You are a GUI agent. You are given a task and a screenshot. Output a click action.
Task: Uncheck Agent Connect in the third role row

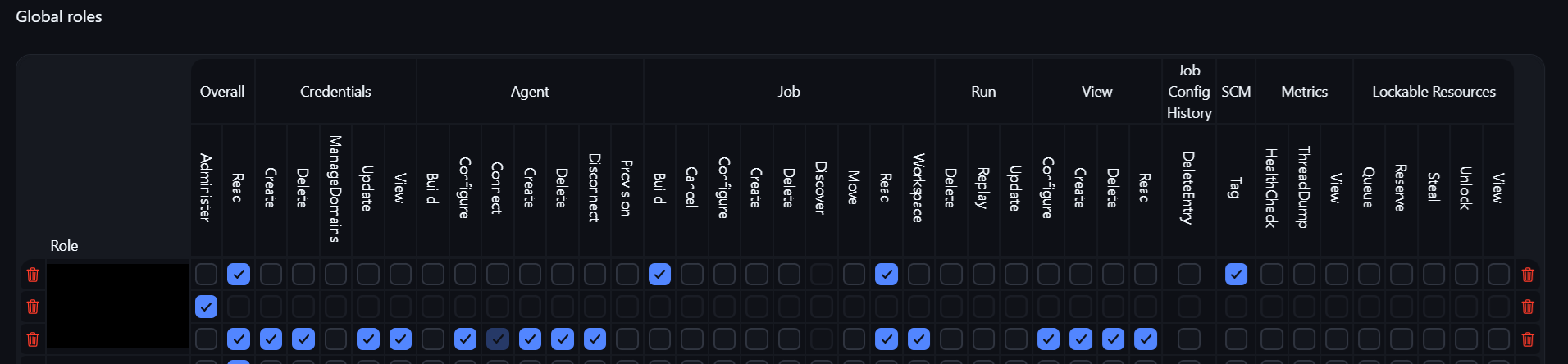[498, 339]
